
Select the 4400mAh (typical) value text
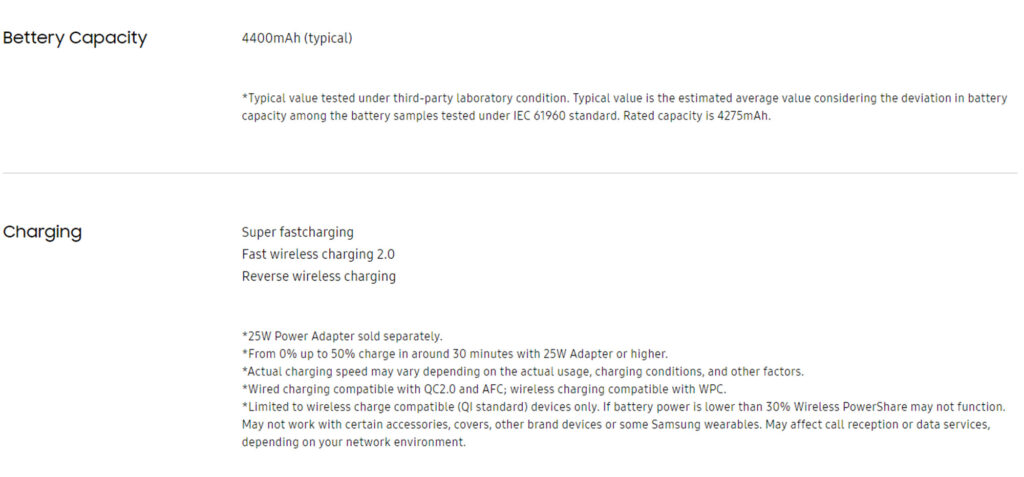coord(297,39)
